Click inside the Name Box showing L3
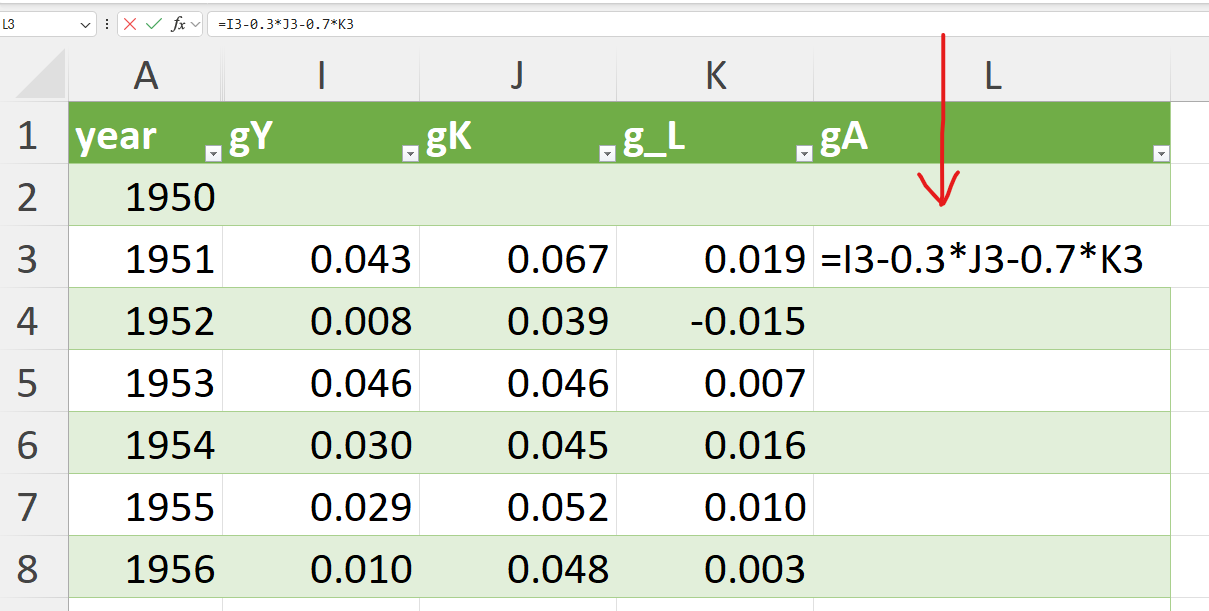 tap(45, 25)
